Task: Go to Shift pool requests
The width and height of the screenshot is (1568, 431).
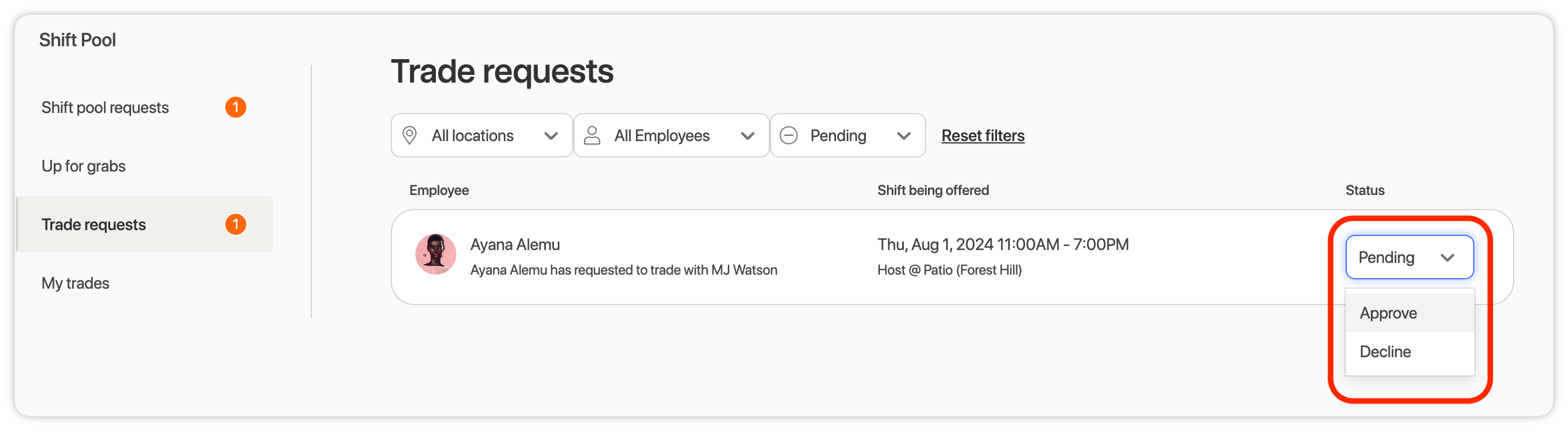Action: coord(105,108)
